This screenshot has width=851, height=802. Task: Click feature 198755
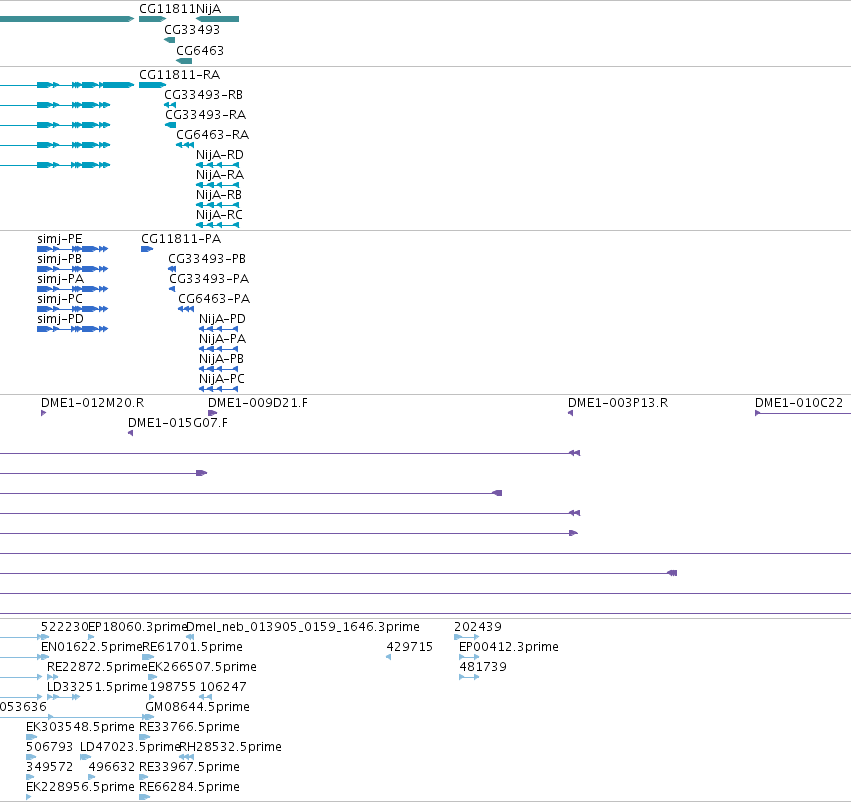point(173,687)
